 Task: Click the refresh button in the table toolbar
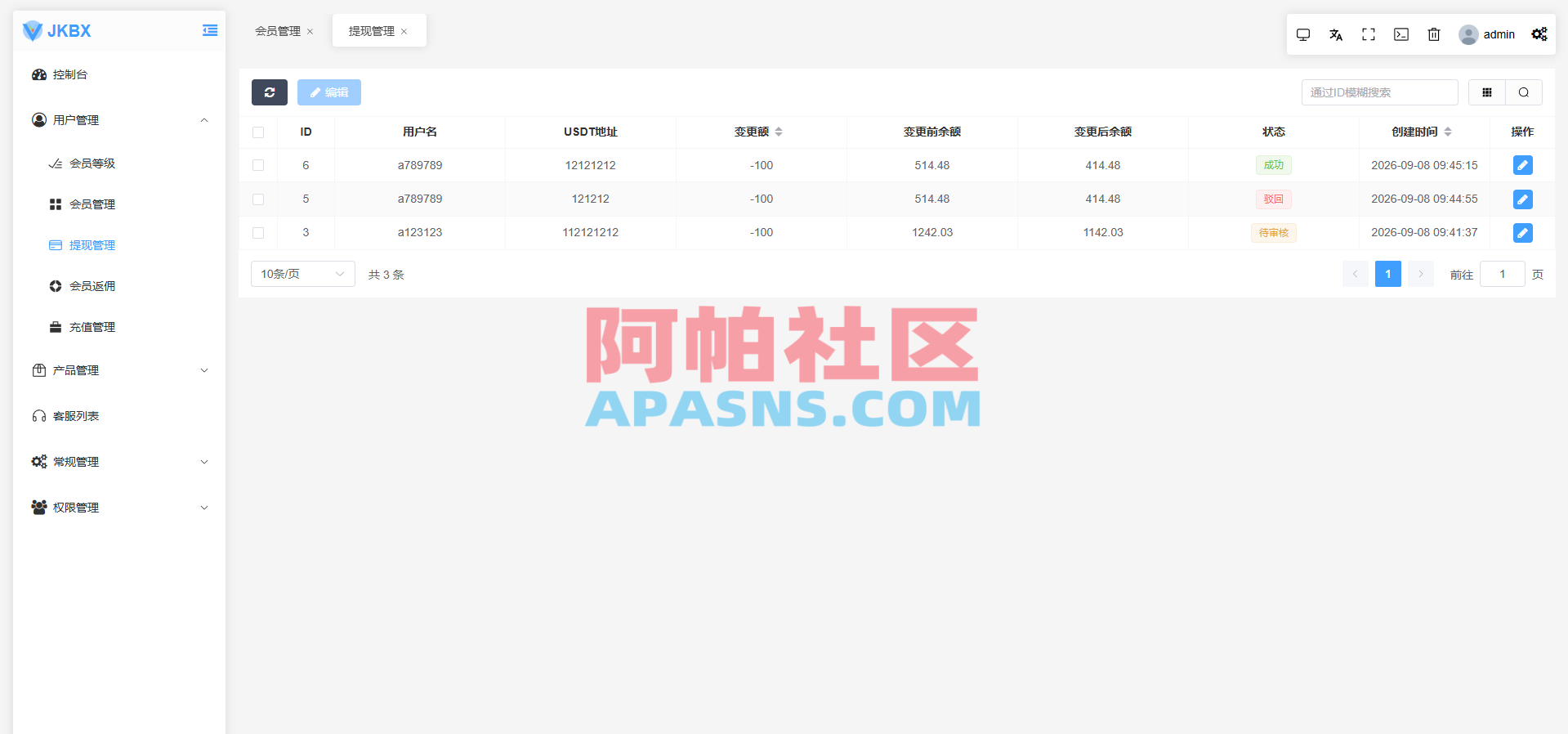click(x=270, y=92)
